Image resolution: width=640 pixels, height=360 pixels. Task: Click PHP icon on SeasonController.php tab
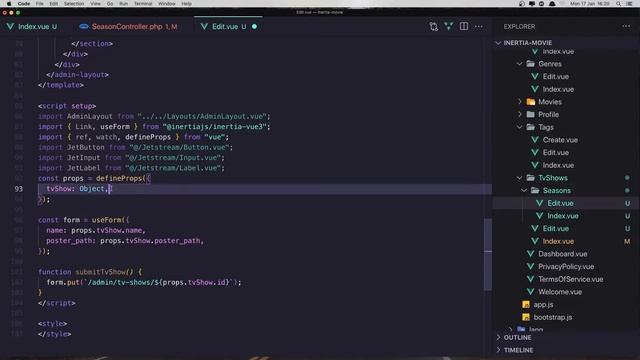point(84,27)
